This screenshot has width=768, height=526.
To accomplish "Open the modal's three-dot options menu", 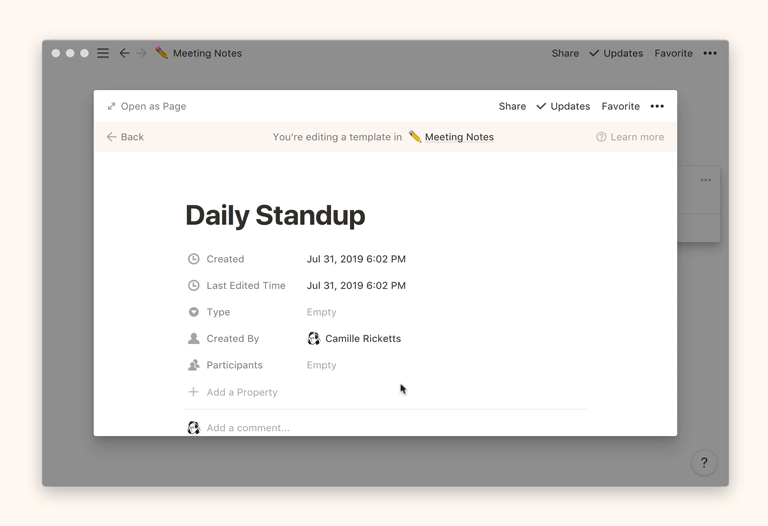I will tap(657, 106).
